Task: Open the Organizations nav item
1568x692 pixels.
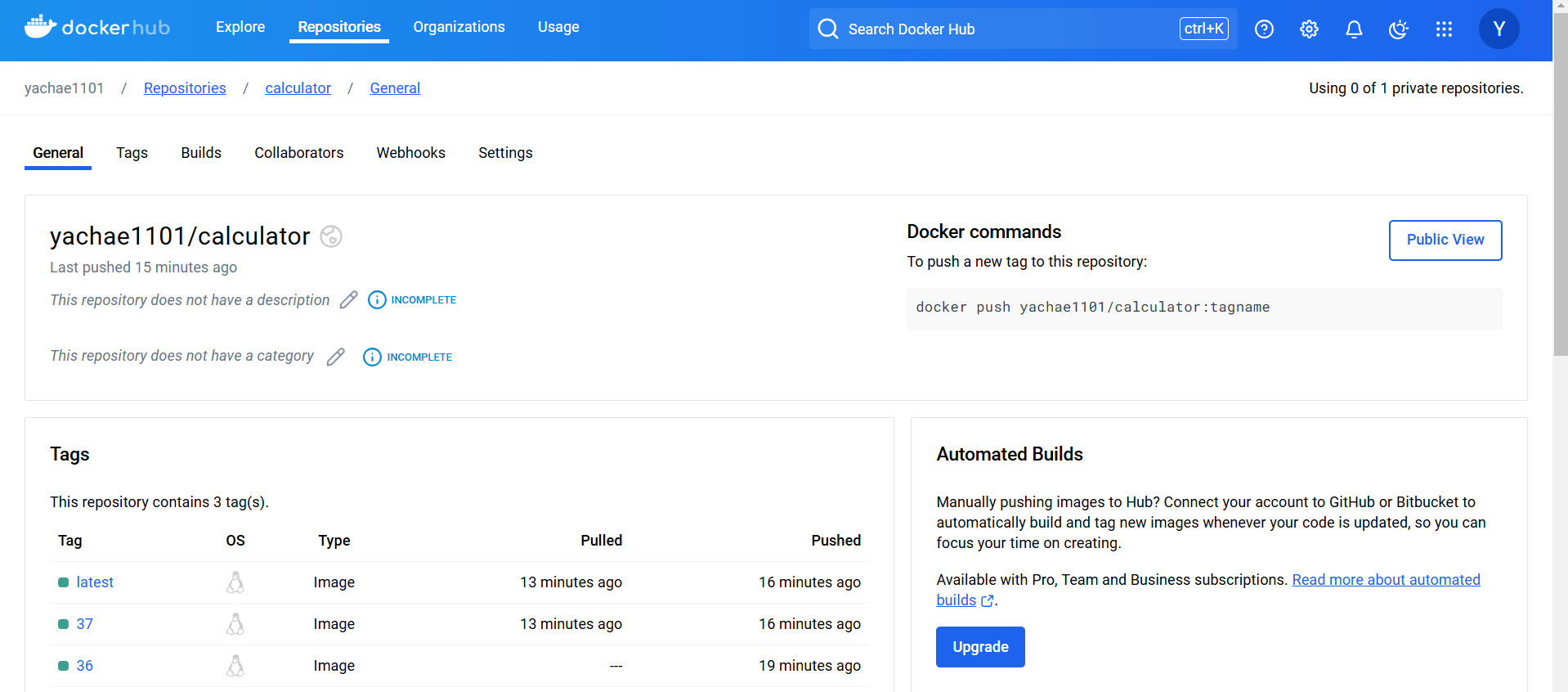Action: pyautogui.click(x=459, y=27)
